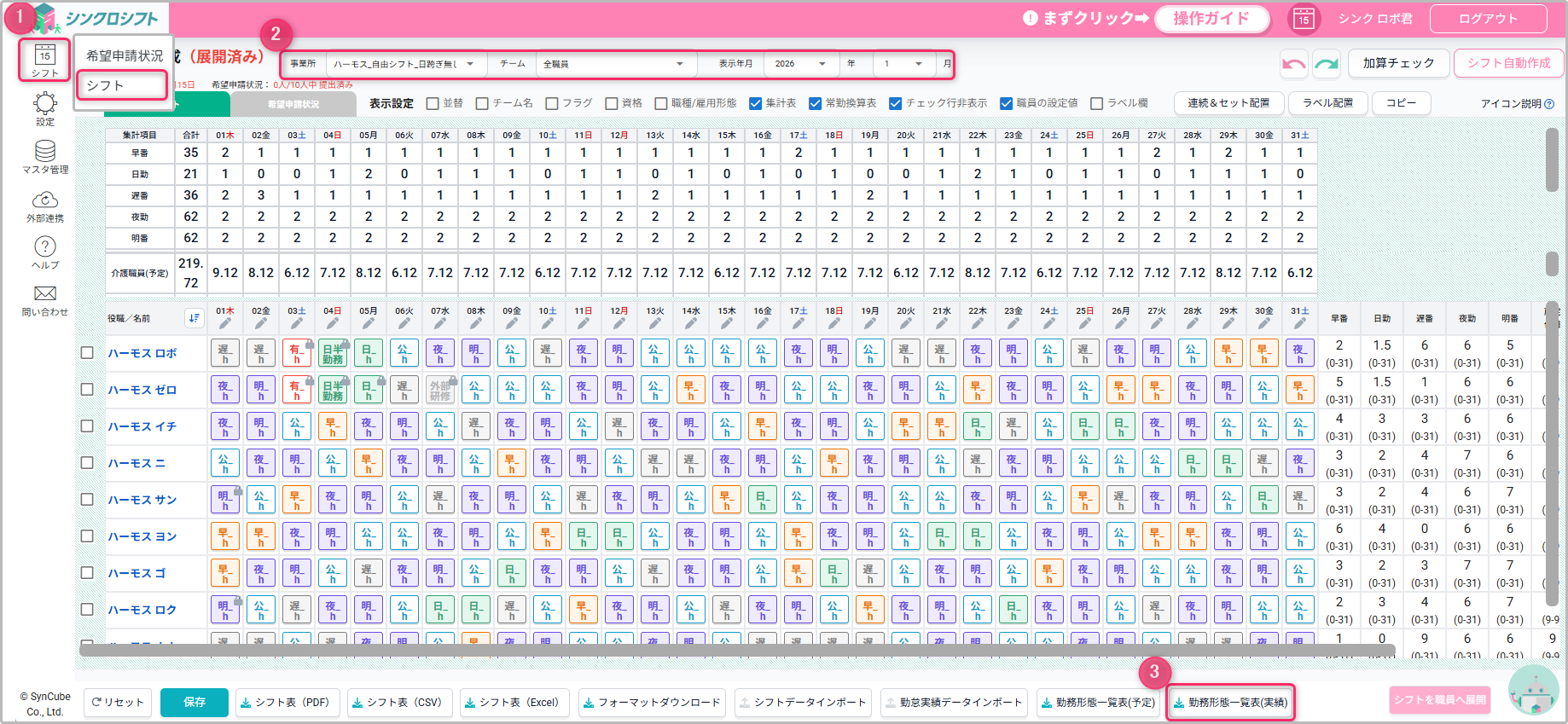Screen dimensions: 1568x724
Task: Open 問い合わせ envelope icon
Action: tap(44, 298)
